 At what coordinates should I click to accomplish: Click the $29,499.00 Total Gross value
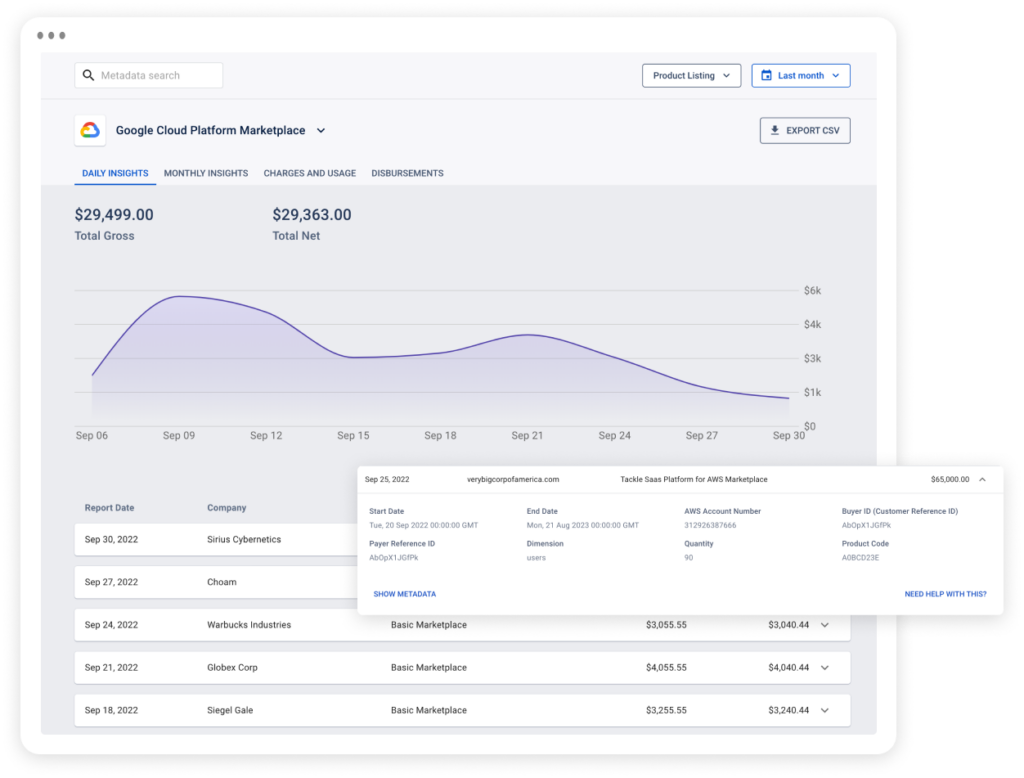pyautogui.click(x=114, y=214)
